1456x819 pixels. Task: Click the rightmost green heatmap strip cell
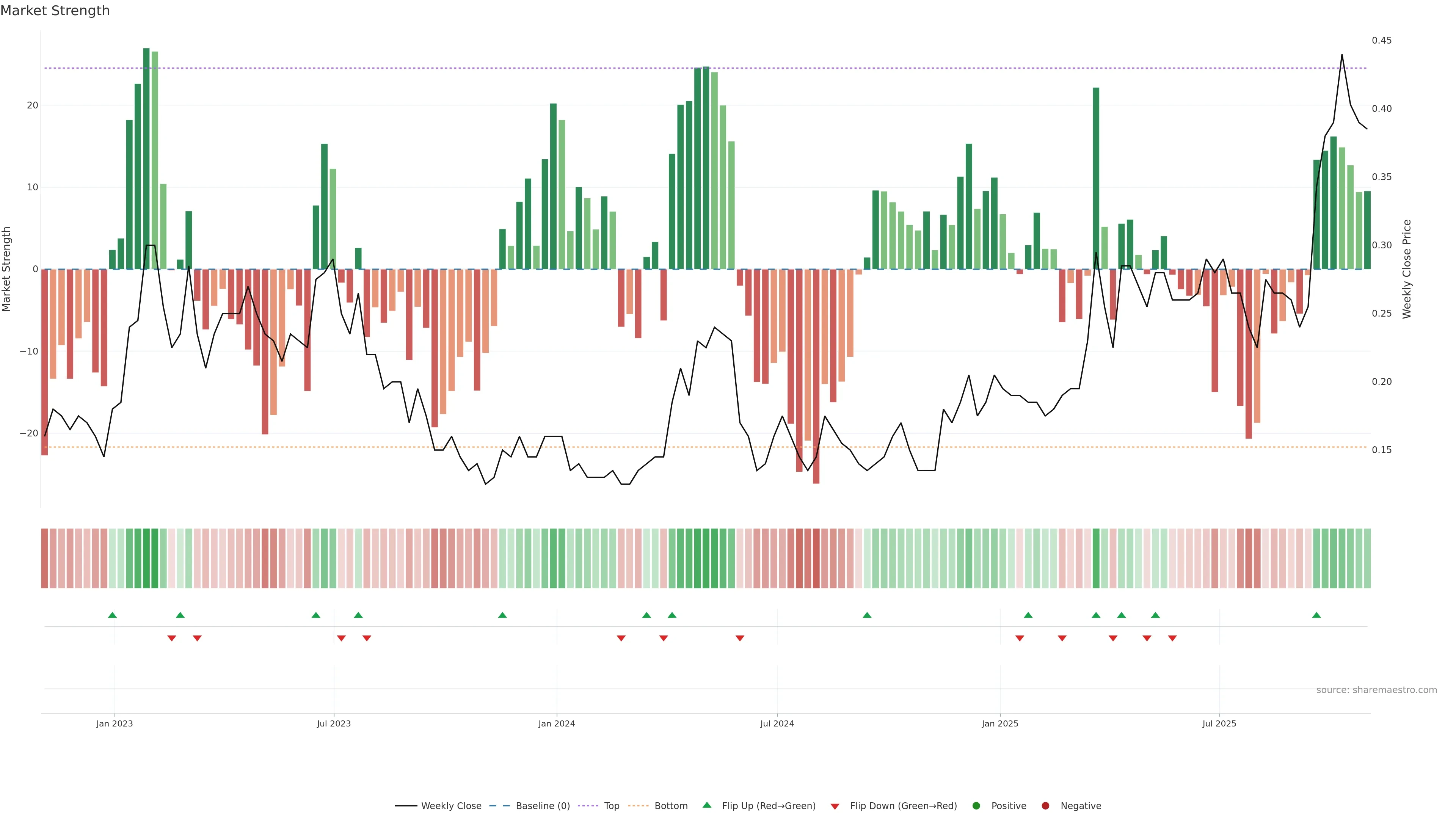pyautogui.click(x=1367, y=559)
